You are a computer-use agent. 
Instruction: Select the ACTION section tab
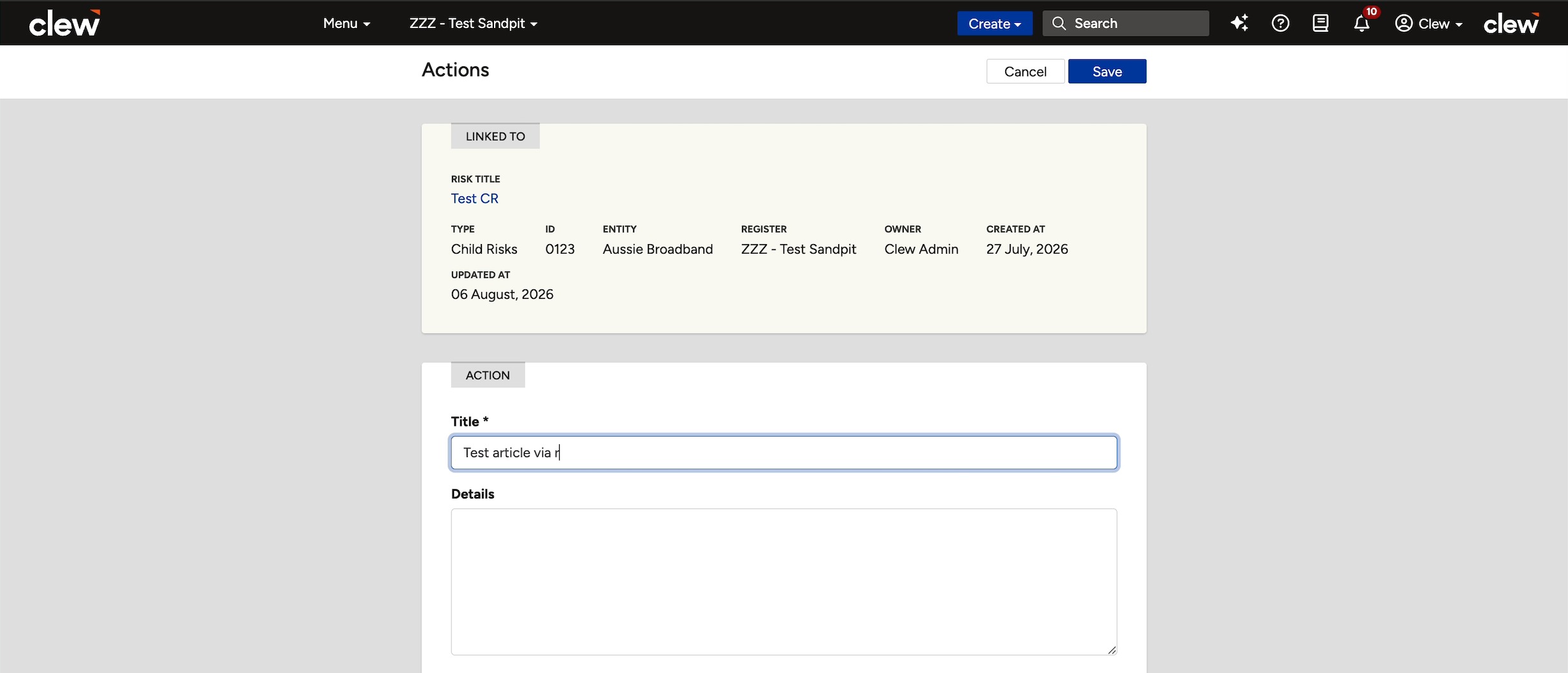pyautogui.click(x=488, y=375)
